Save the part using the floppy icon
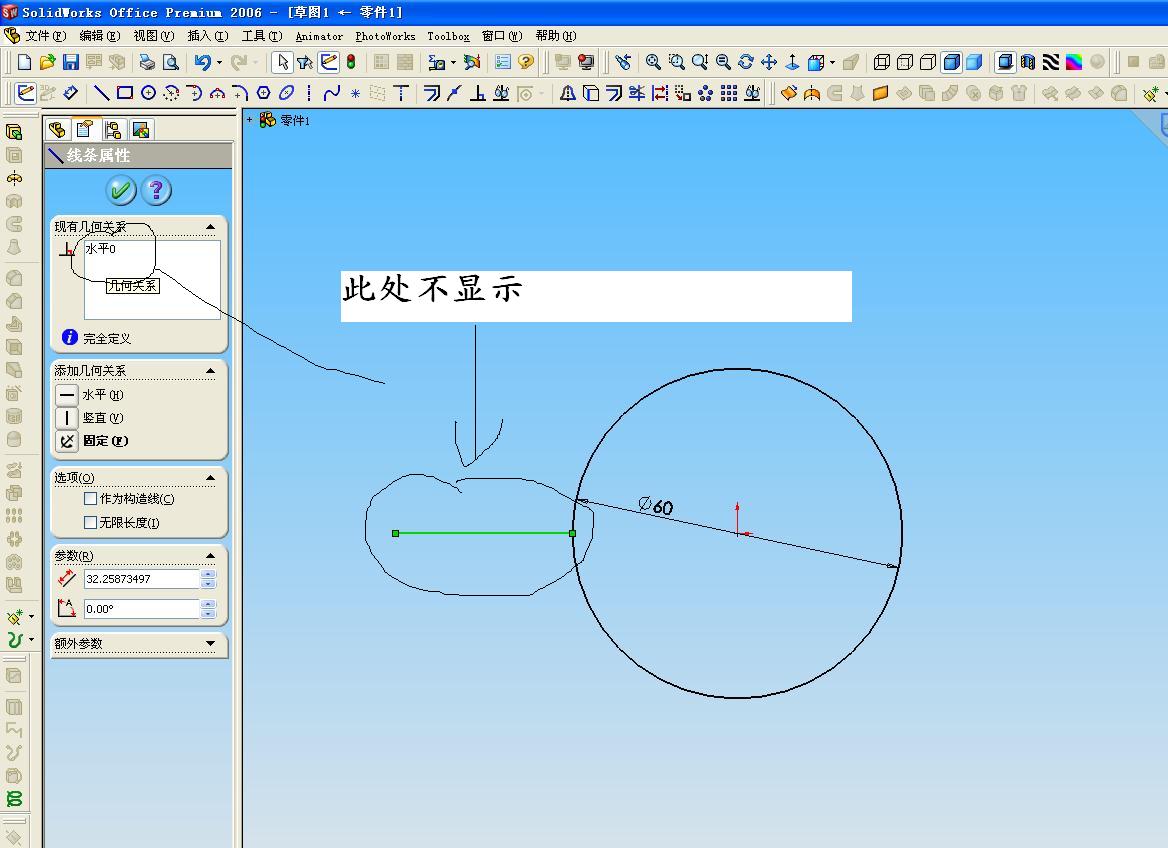This screenshot has height=848, width=1168. coord(71,63)
